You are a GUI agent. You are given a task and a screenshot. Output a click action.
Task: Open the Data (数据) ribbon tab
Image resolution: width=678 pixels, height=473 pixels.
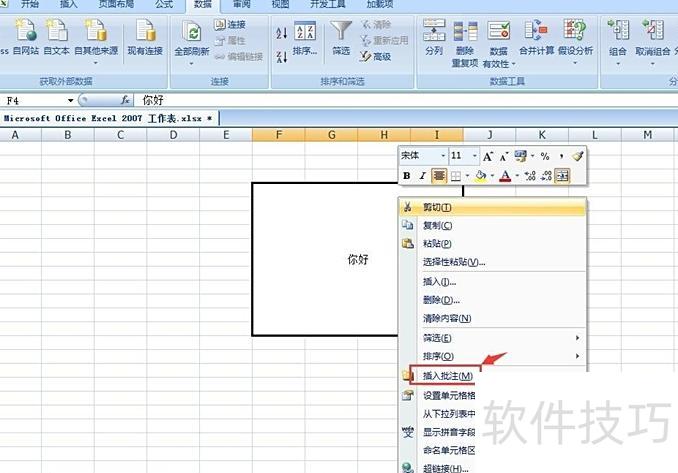coord(203,4)
